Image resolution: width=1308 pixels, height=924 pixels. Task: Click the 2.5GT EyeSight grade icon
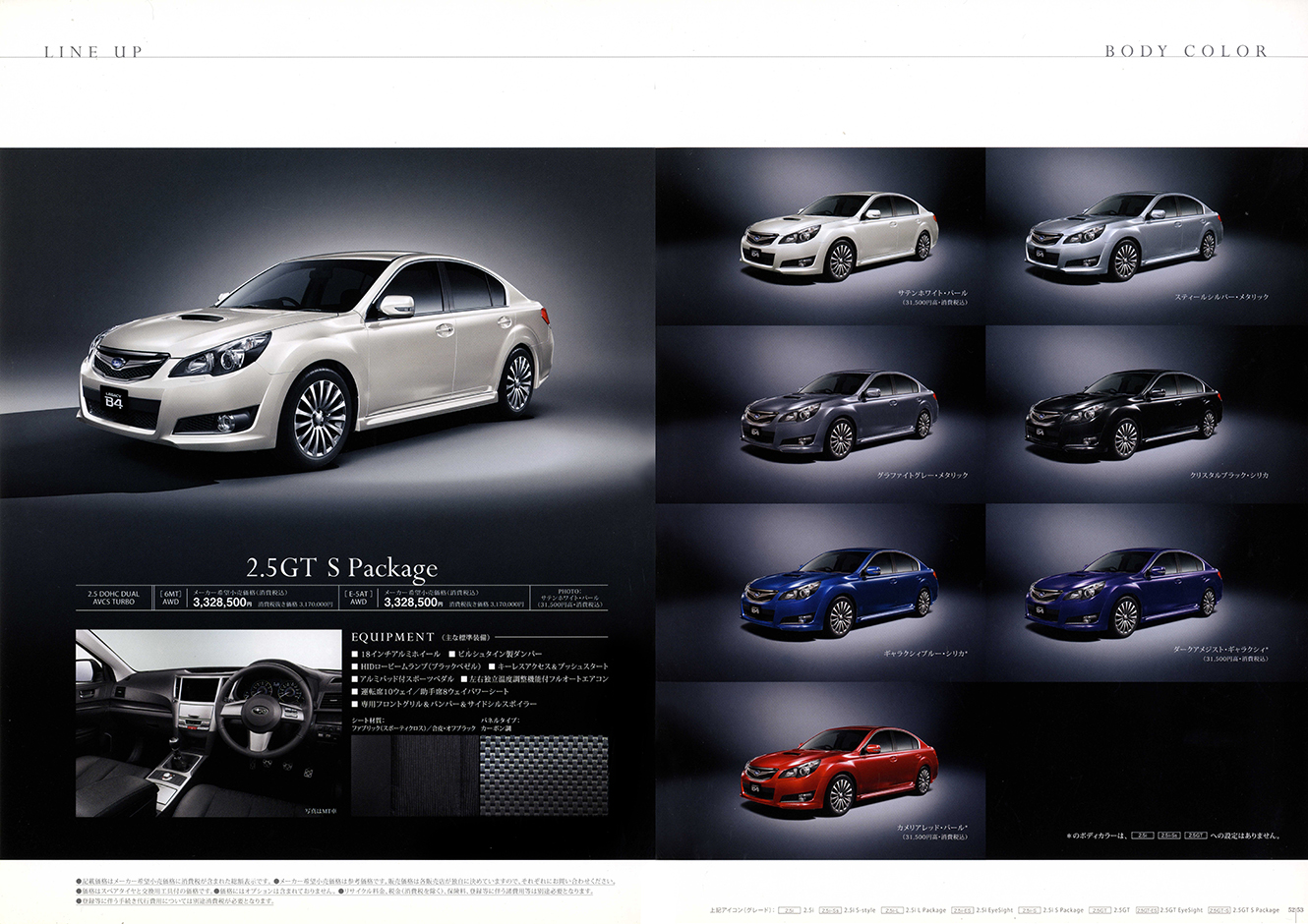tap(1147, 910)
